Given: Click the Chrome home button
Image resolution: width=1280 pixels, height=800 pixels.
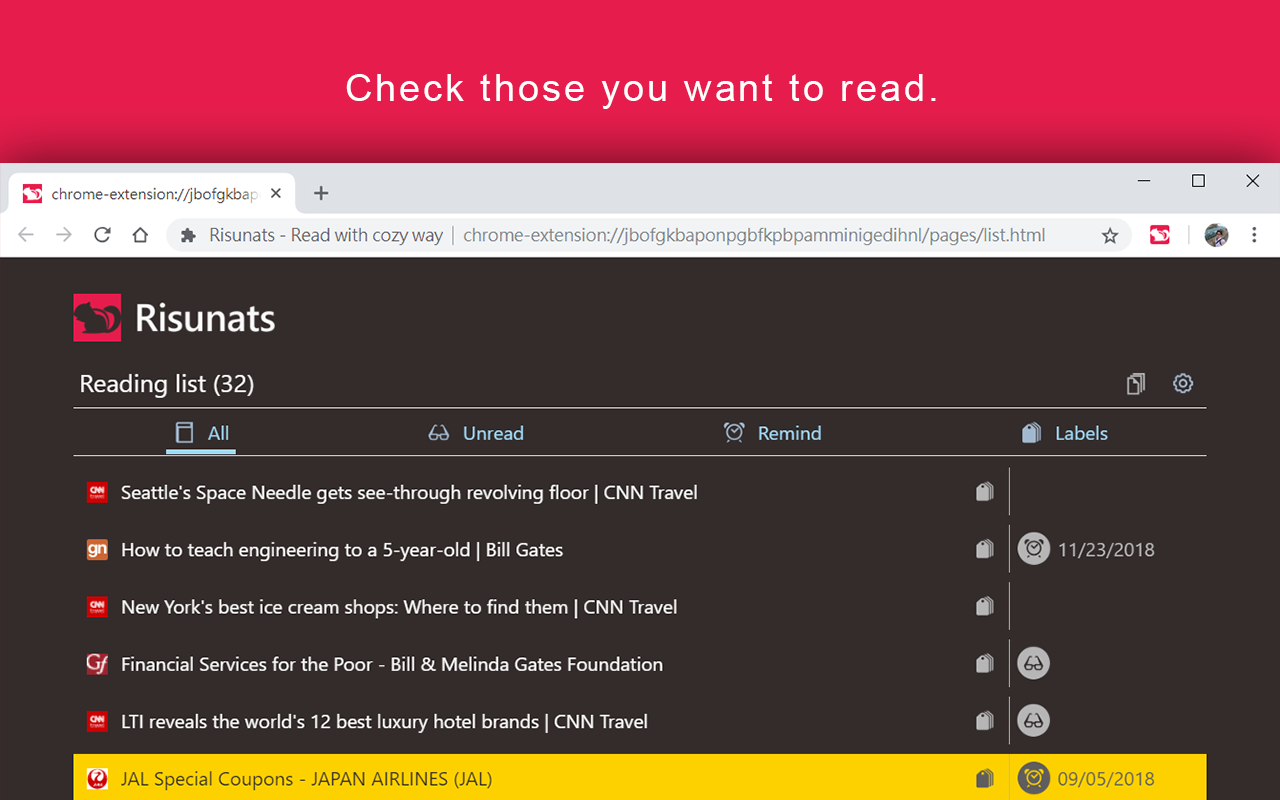Looking at the screenshot, I should tap(140, 235).
